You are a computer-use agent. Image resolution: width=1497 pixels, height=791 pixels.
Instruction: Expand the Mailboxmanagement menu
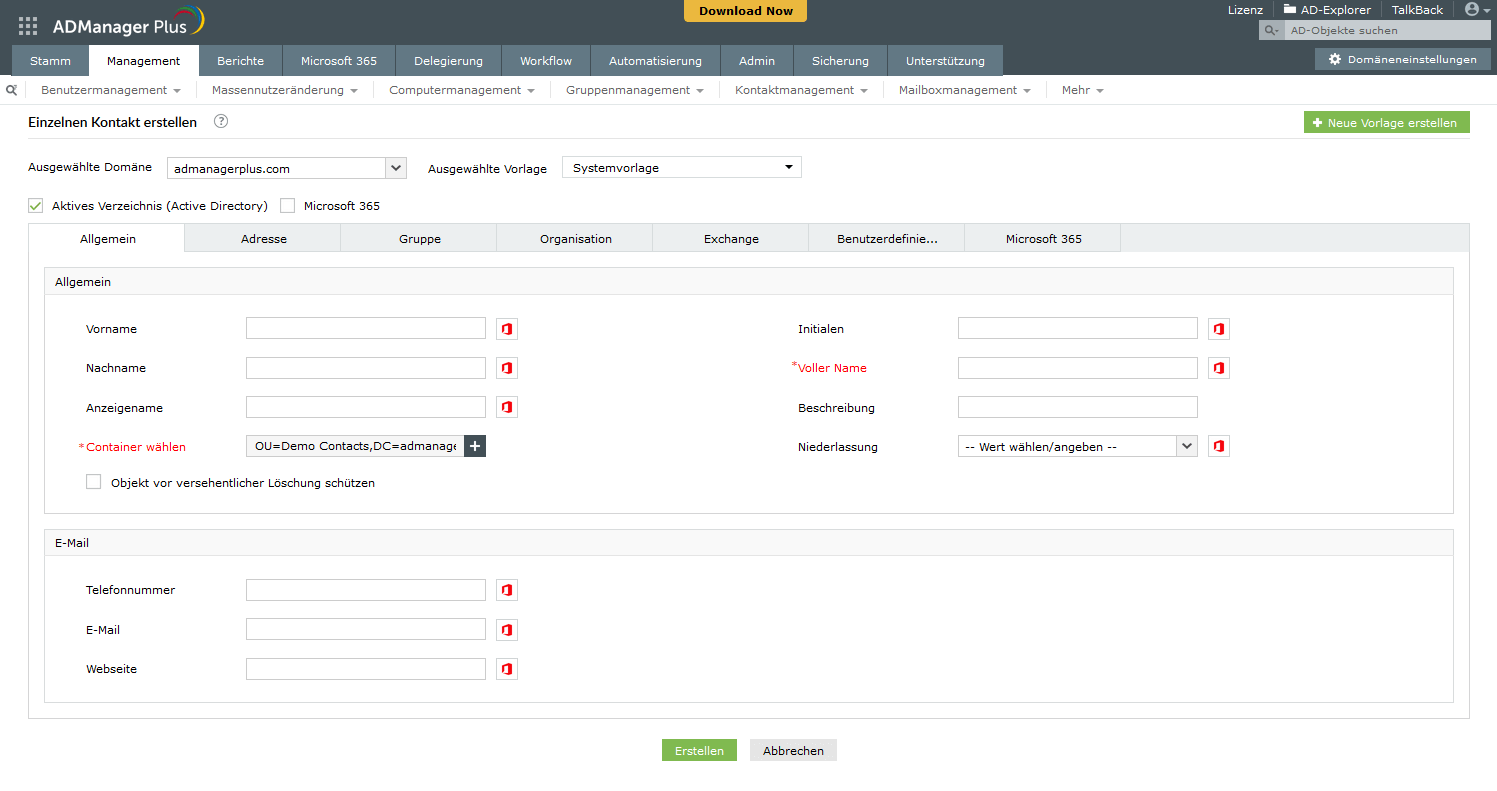tap(965, 90)
